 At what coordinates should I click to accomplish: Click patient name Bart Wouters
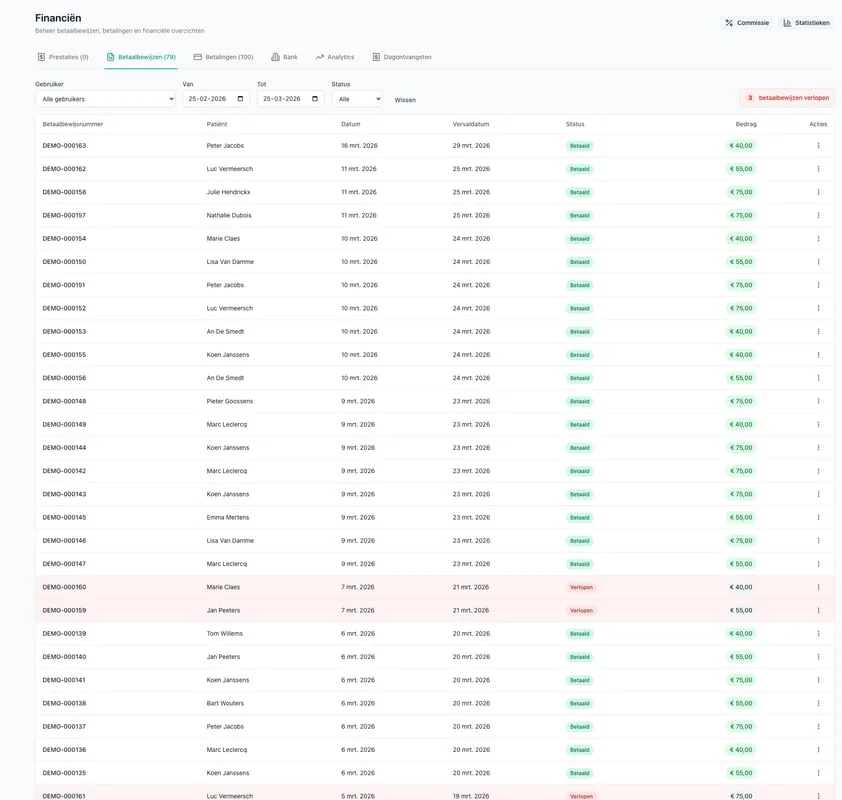225,703
